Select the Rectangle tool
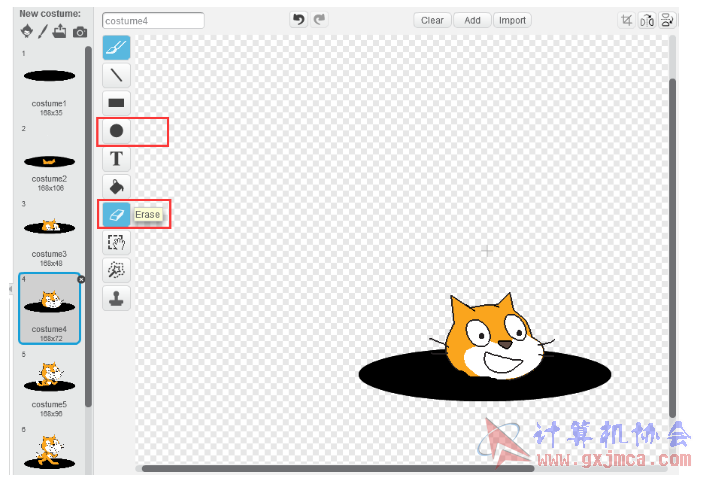 pos(116,103)
